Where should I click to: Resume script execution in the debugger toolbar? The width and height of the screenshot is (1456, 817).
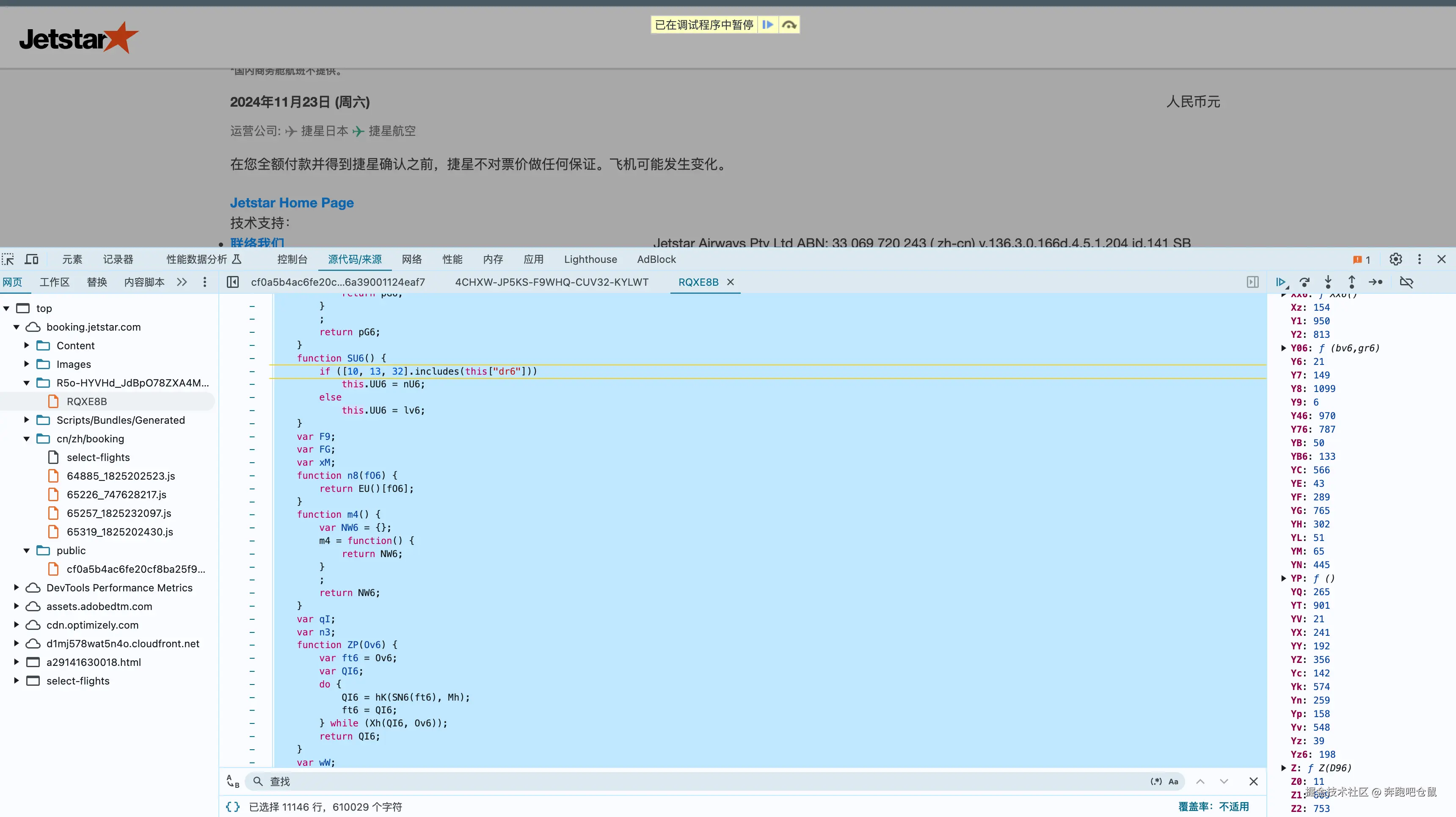(x=1281, y=282)
